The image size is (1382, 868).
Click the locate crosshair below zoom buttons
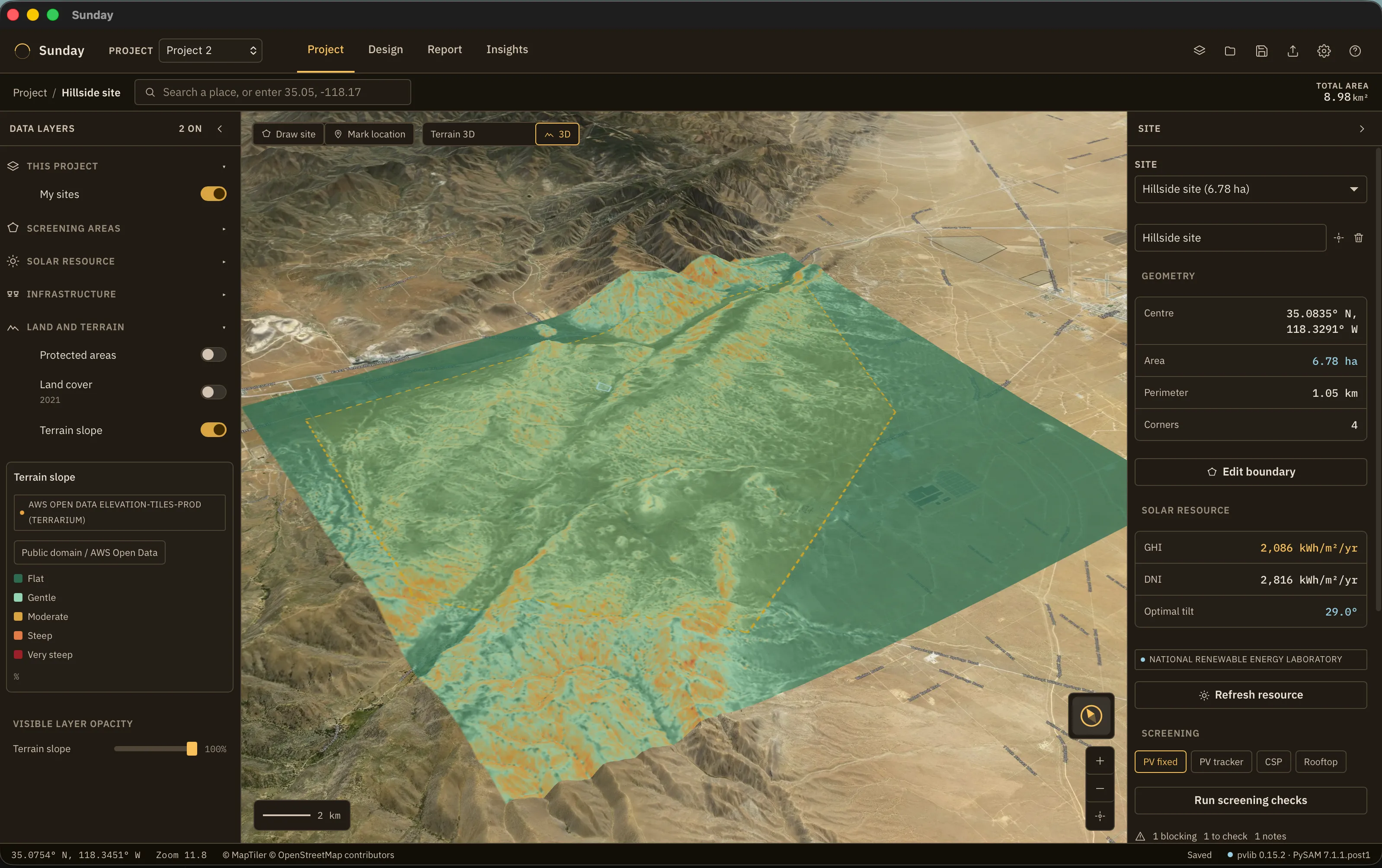pyautogui.click(x=1100, y=816)
